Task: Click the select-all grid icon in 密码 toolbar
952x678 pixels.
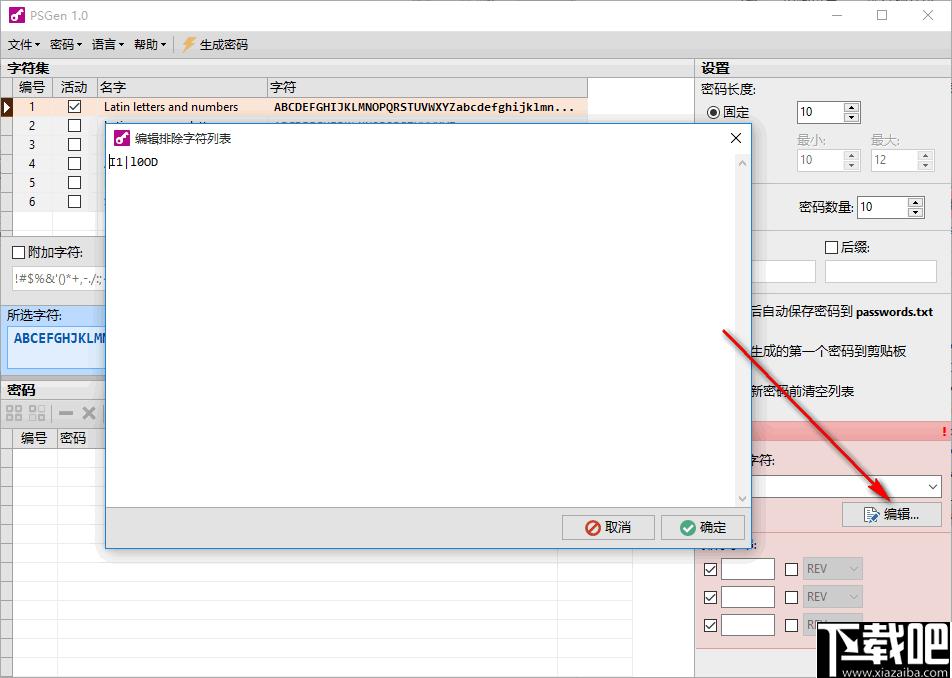Action: pos(14,413)
